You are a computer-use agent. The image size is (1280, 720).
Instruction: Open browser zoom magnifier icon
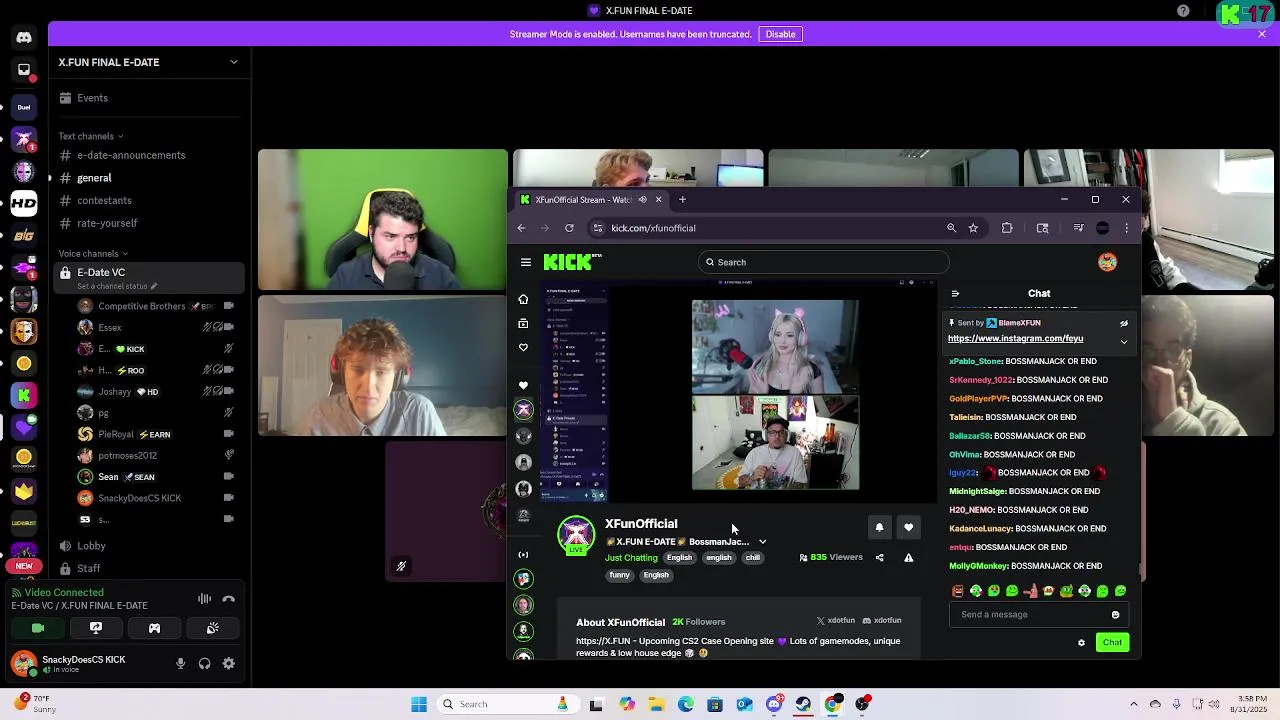(951, 228)
